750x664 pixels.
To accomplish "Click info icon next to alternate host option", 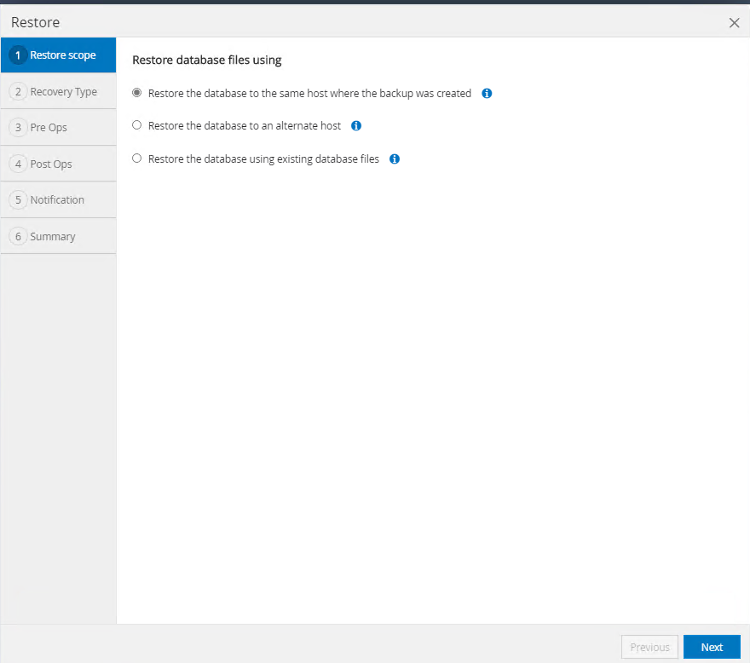I will 356,126.
